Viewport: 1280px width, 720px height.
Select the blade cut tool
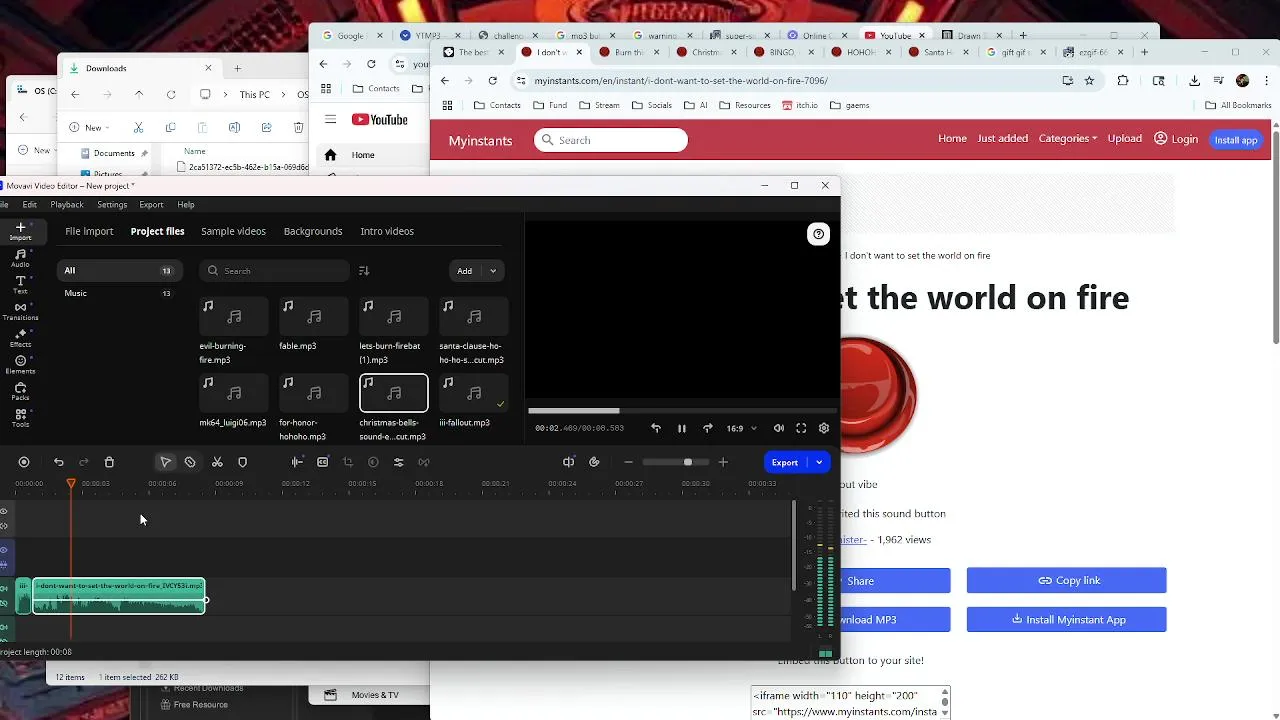tap(190, 462)
